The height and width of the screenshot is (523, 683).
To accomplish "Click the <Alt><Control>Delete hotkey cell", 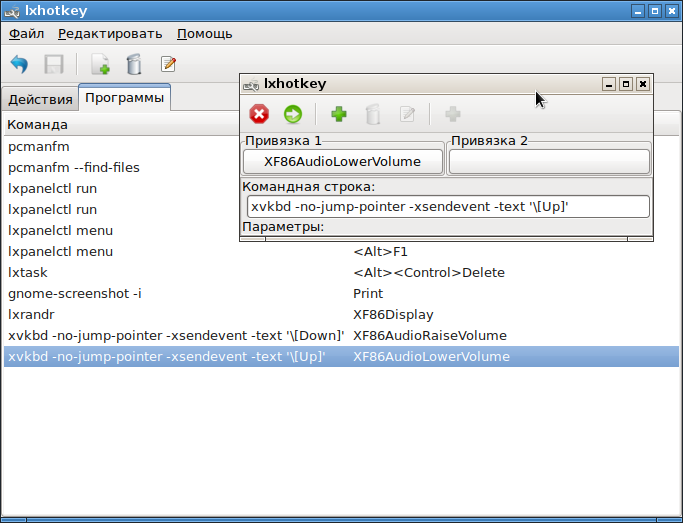I will (x=429, y=273).
